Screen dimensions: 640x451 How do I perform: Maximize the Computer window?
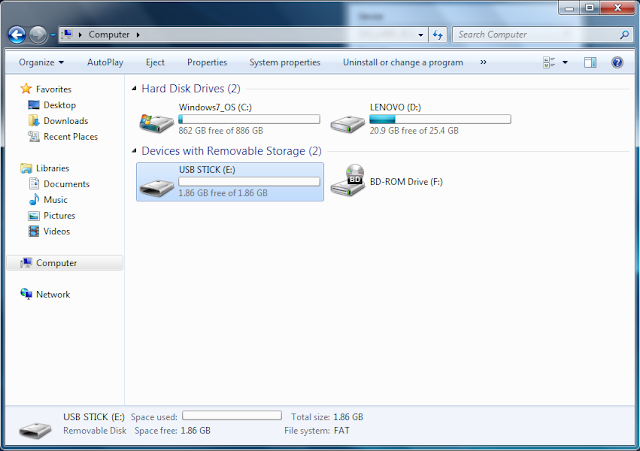click(x=589, y=8)
